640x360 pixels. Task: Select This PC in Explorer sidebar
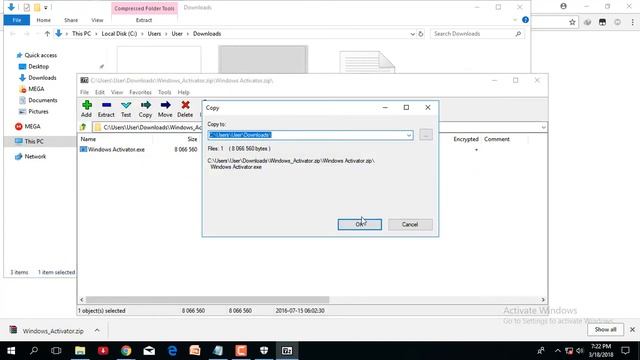34,141
